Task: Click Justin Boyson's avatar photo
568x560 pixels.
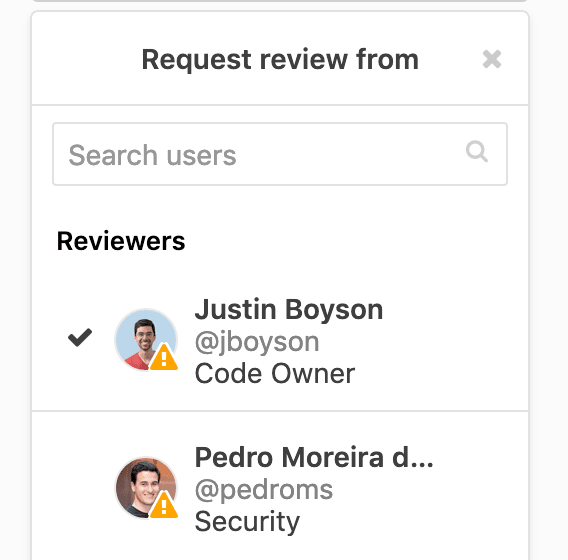Action: click(146, 339)
